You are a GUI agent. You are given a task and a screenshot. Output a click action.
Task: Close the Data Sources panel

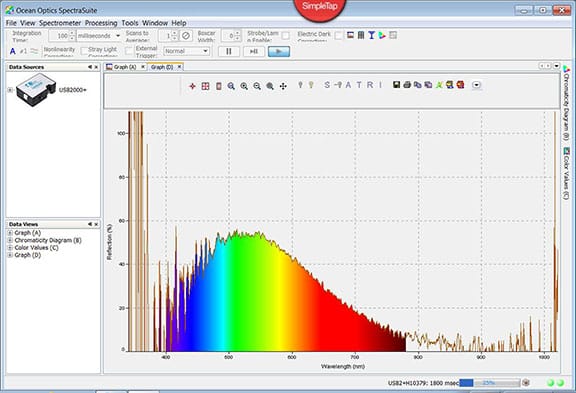click(x=96, y=67)
